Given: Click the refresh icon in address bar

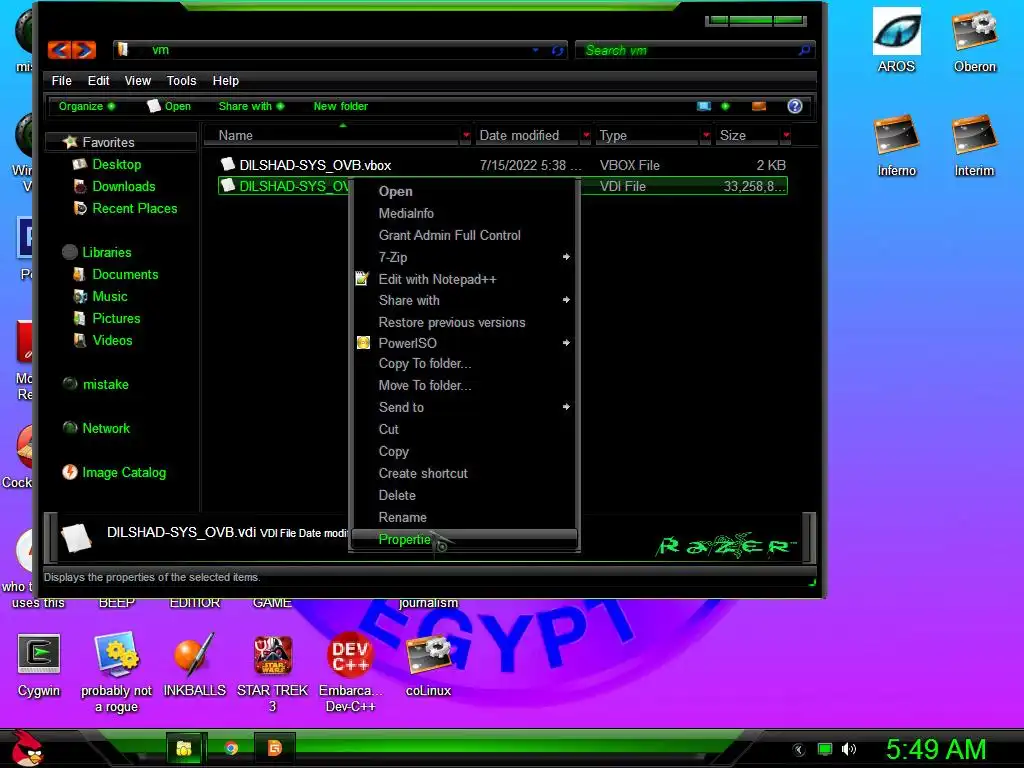Looking at the screenshot, I should click(557, 50).
